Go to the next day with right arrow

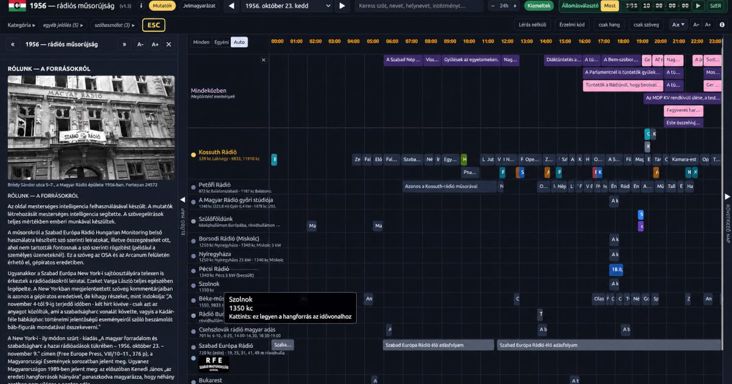click(342, 6)
